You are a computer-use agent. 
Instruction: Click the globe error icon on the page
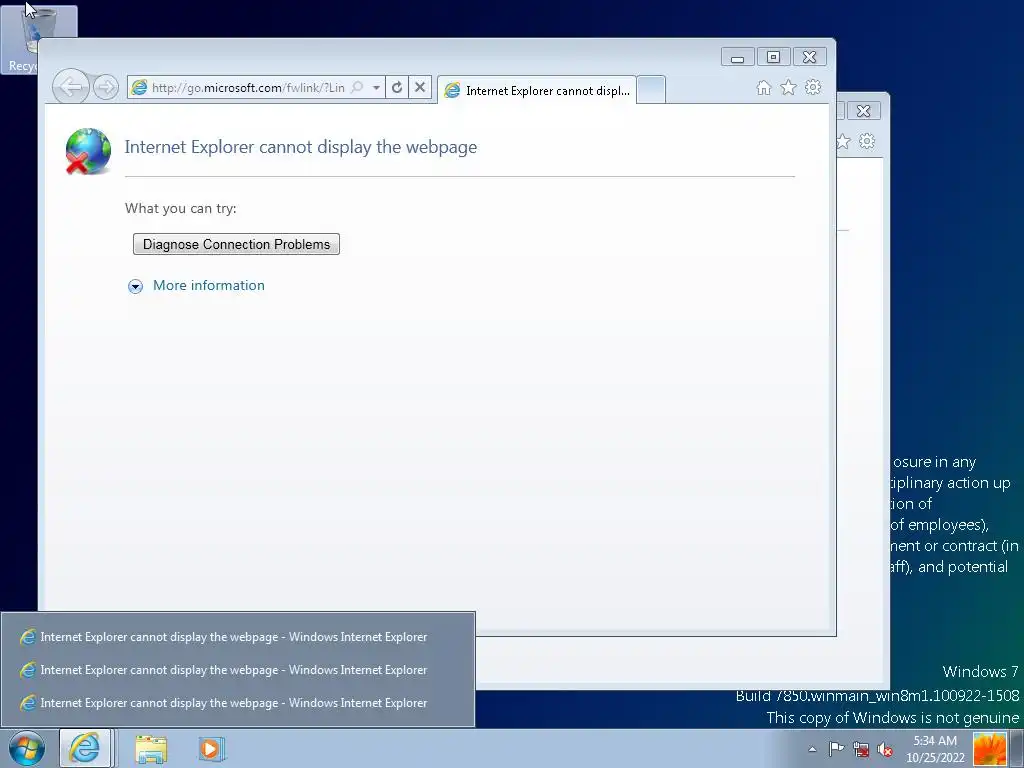pos(88,152)
